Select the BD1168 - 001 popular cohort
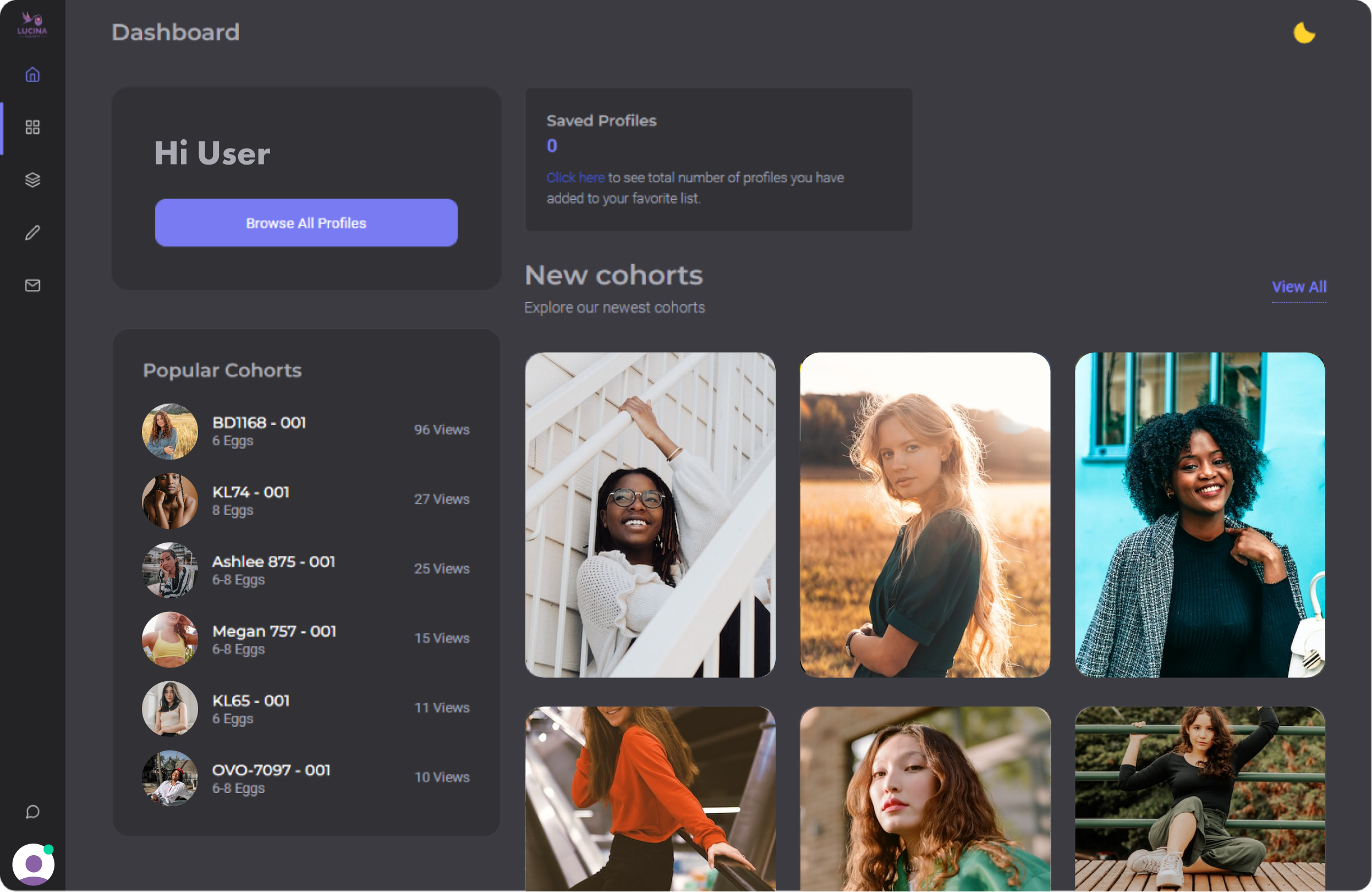This screenshot has height=892, width=1372. pyautogui.click(x=259, y=423)
